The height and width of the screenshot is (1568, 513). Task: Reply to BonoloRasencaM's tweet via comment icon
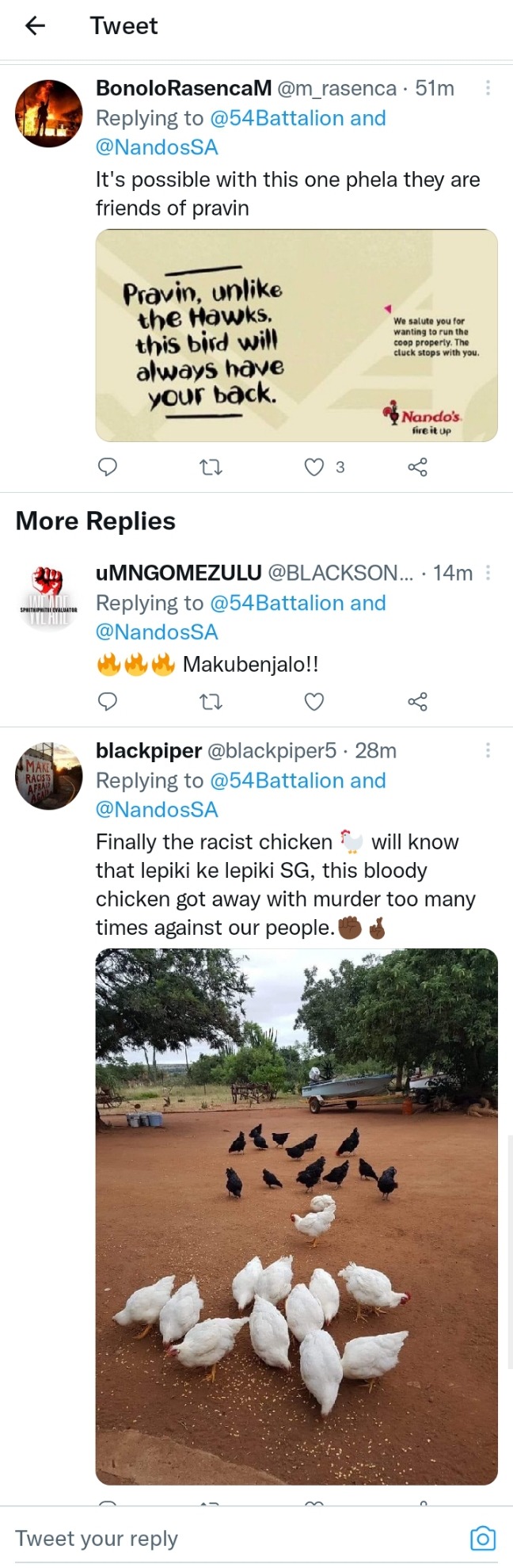pyautogui.click(x=107, y=467)
